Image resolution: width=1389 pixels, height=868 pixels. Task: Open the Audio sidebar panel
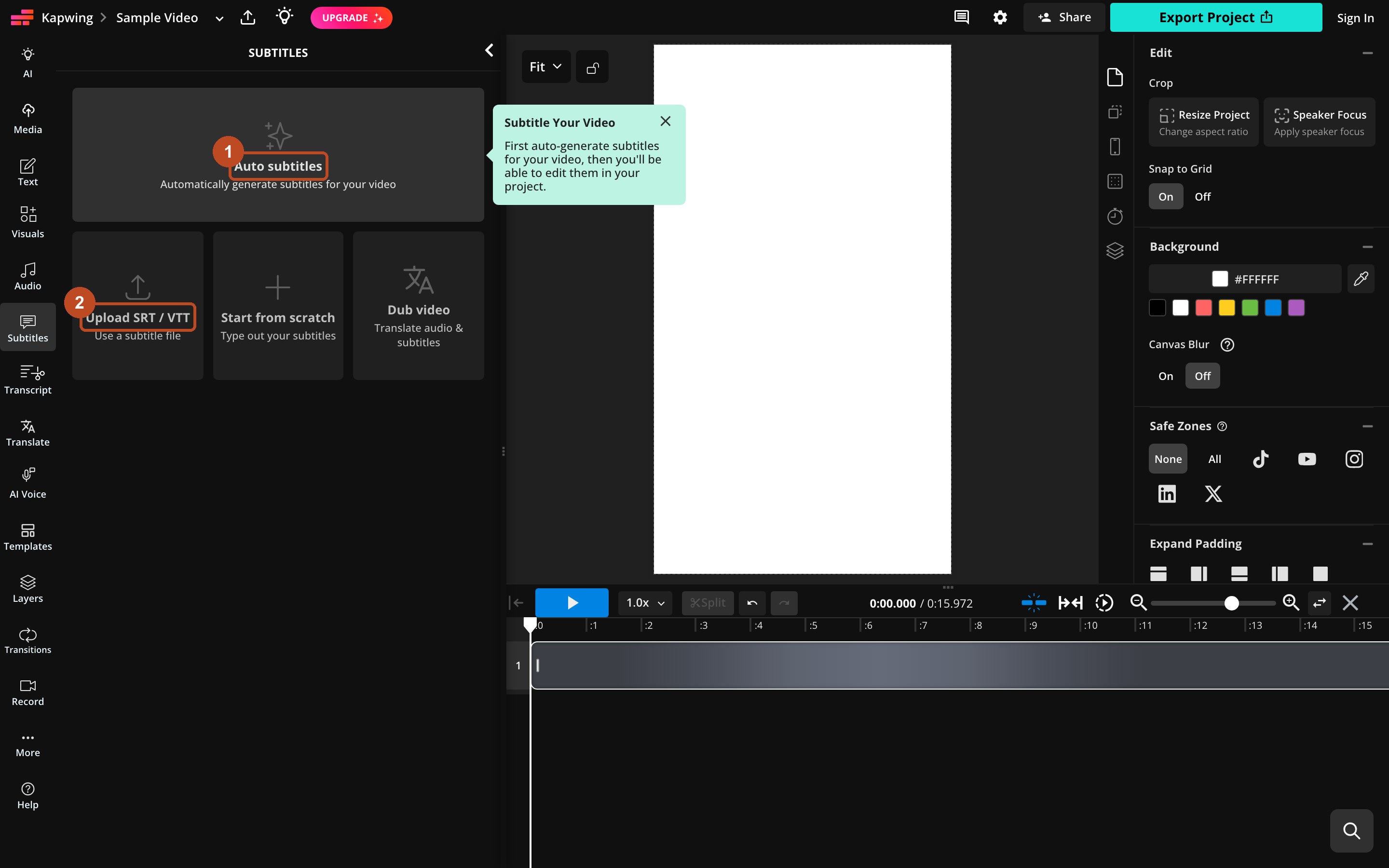27,276
